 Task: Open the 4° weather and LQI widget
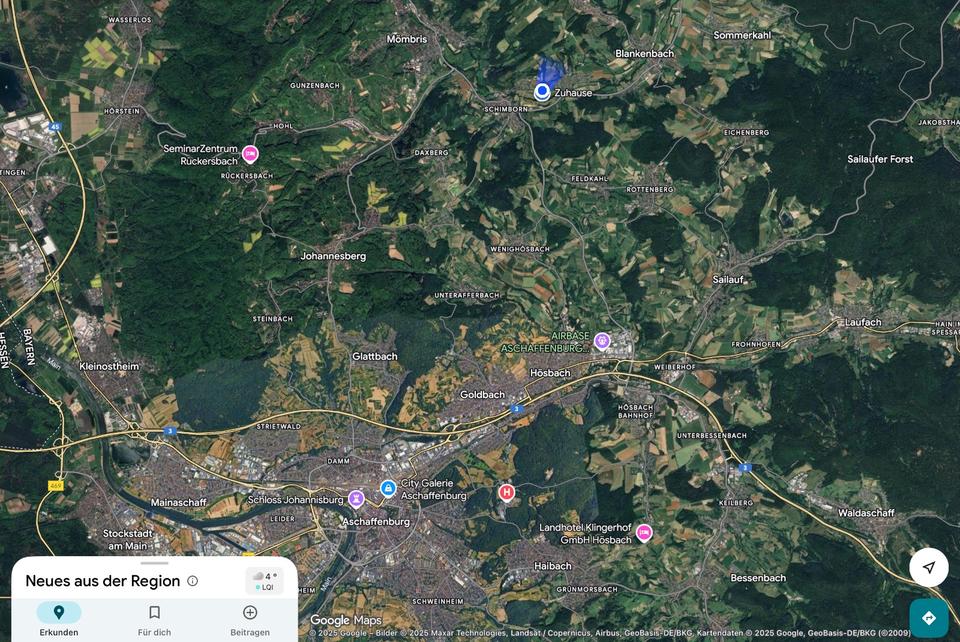(x=265, y=581)
